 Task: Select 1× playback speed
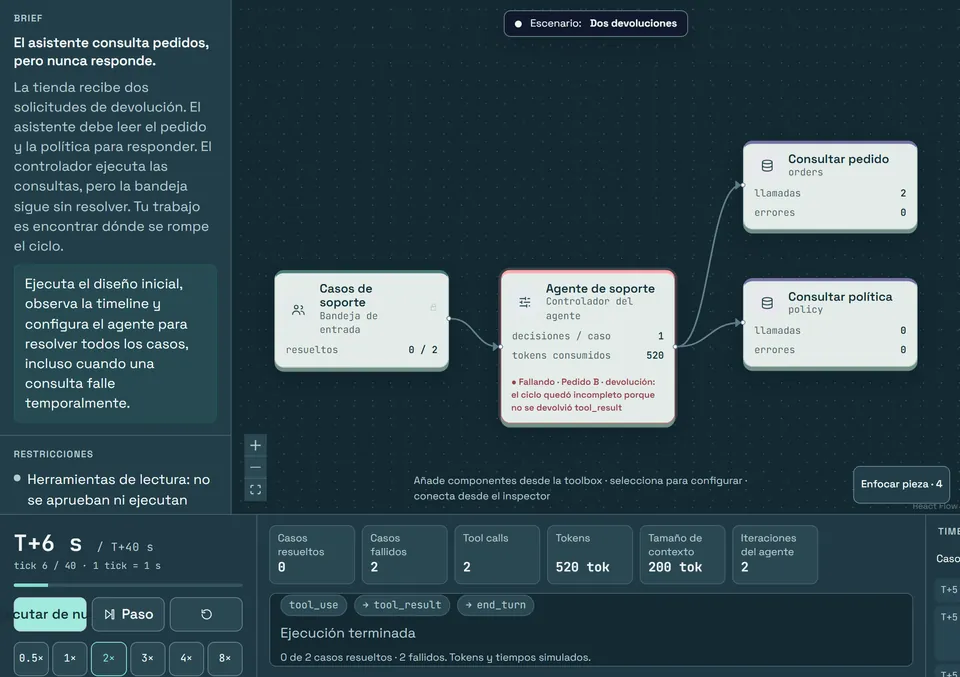coord(70,658)
